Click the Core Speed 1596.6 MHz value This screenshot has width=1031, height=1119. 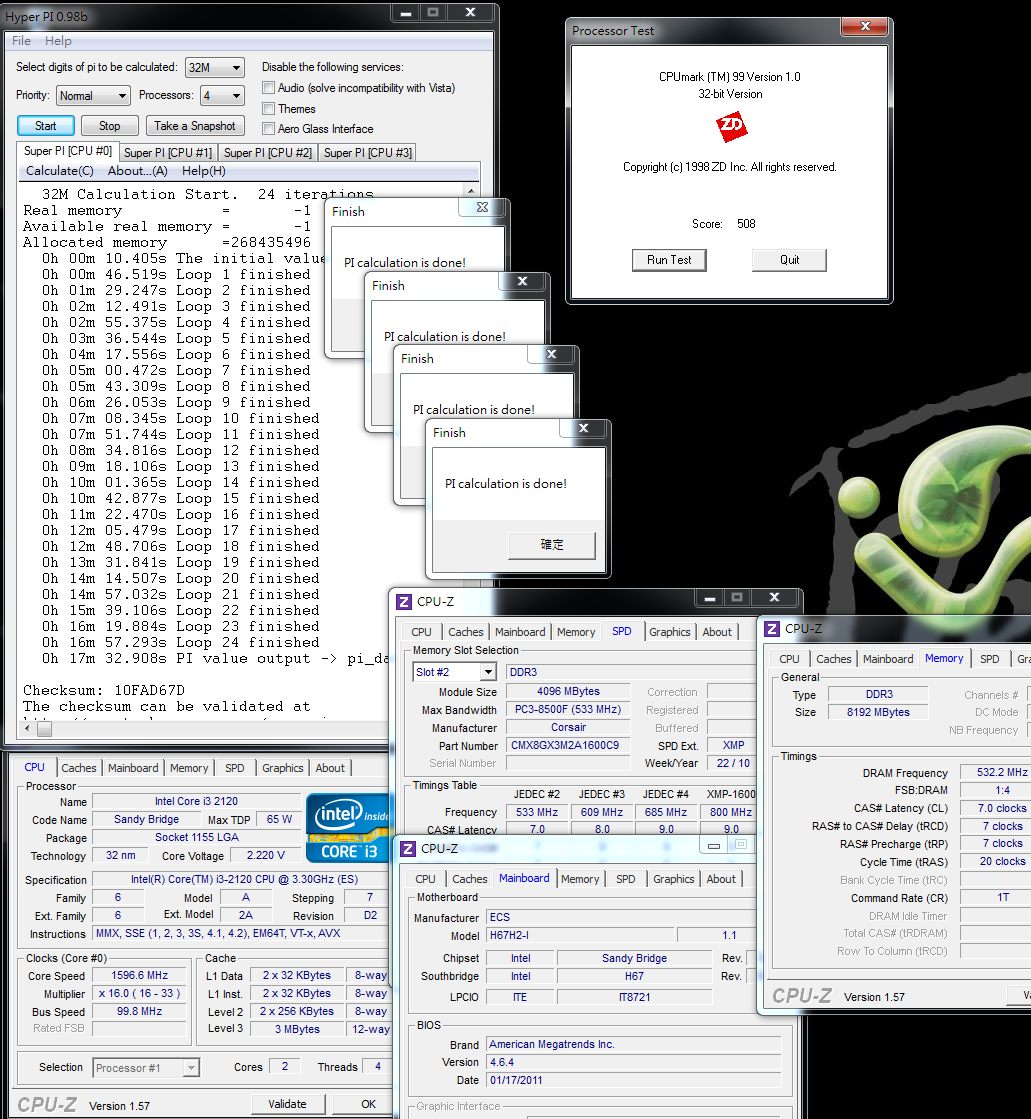(x=140, y=976)
